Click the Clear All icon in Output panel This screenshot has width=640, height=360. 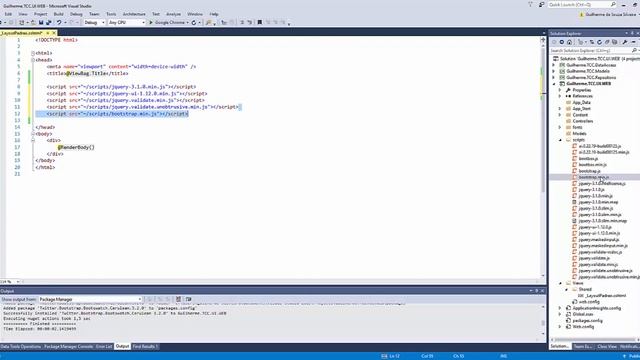(178, 299)
